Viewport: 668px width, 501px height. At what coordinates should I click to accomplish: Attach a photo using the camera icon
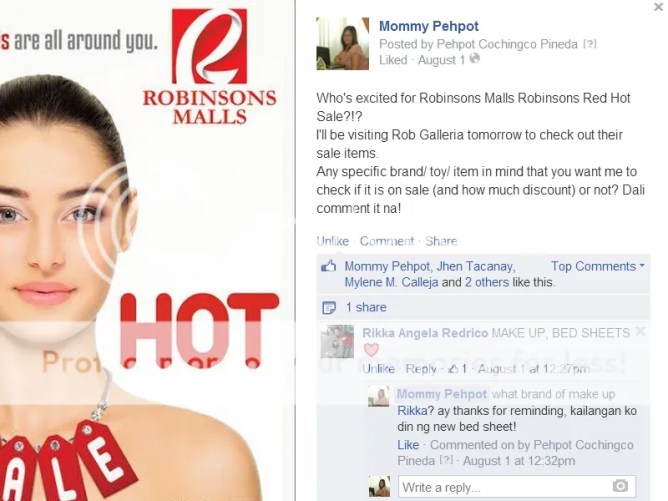coord(620,485)
